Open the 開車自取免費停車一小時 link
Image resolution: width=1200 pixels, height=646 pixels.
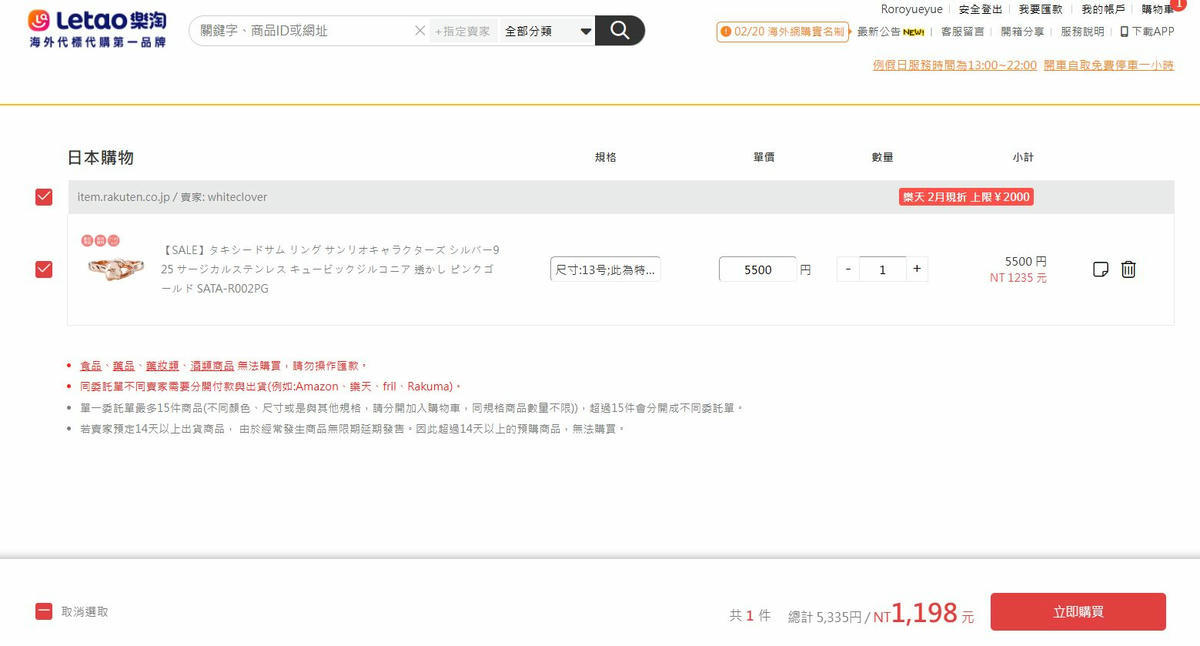1109,65
